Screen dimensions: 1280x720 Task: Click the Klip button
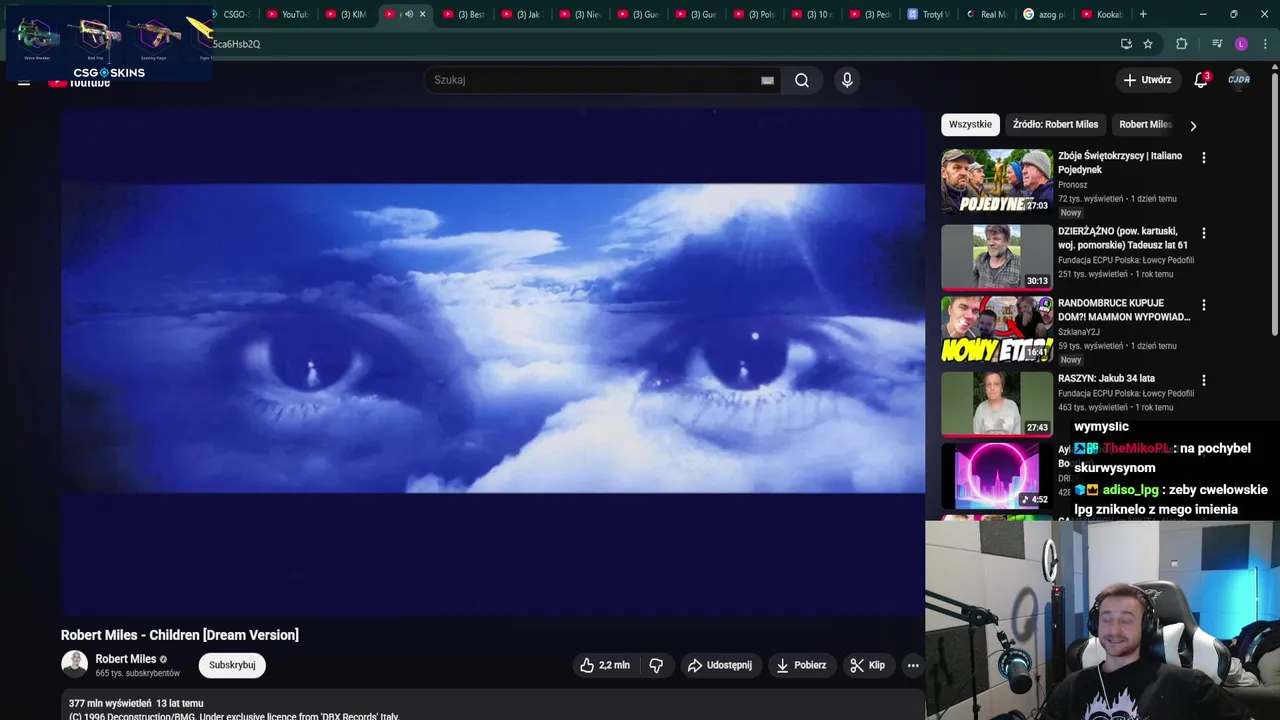pos(868,665)
